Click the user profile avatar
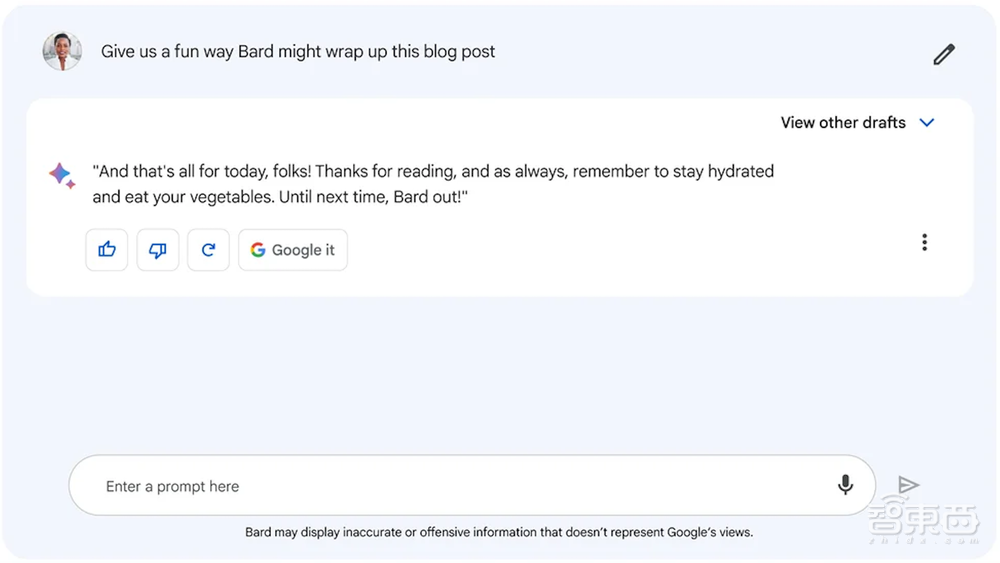Image resolution: width=1000 pixels, height=563 pixels. 62,51
